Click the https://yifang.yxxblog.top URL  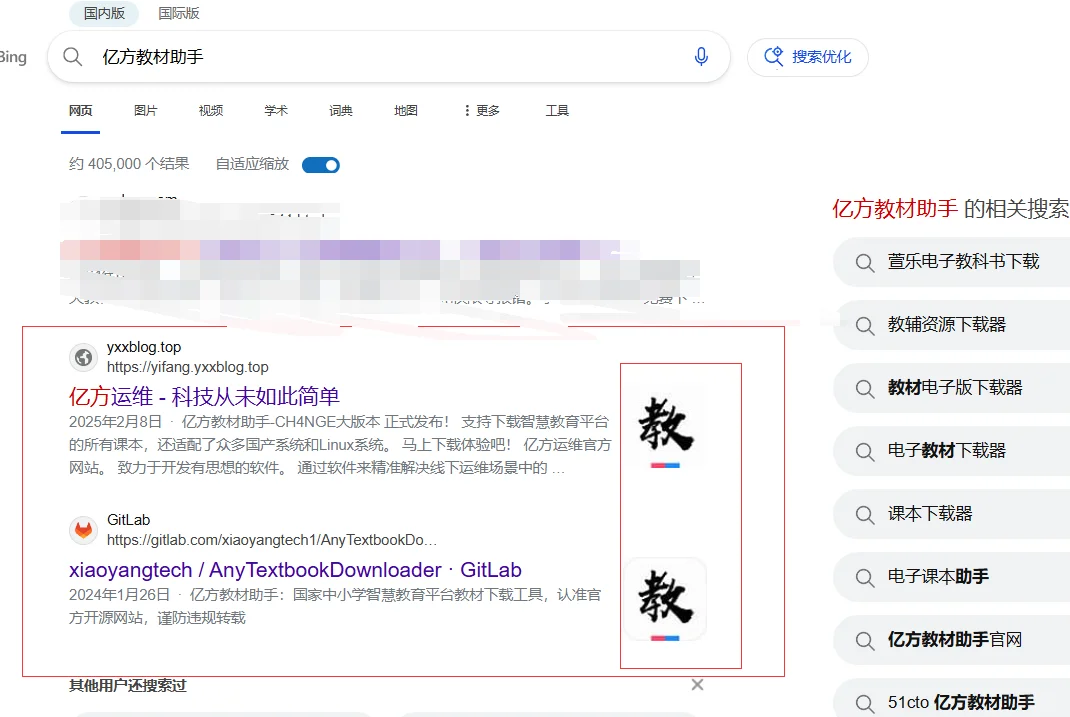click(188, 367)
